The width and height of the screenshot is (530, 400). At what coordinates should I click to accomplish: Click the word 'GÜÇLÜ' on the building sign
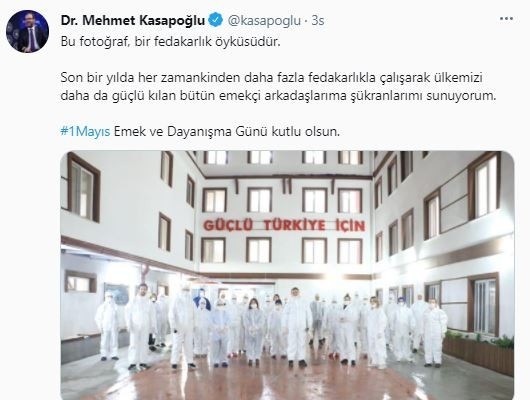[x=228, y=226]
